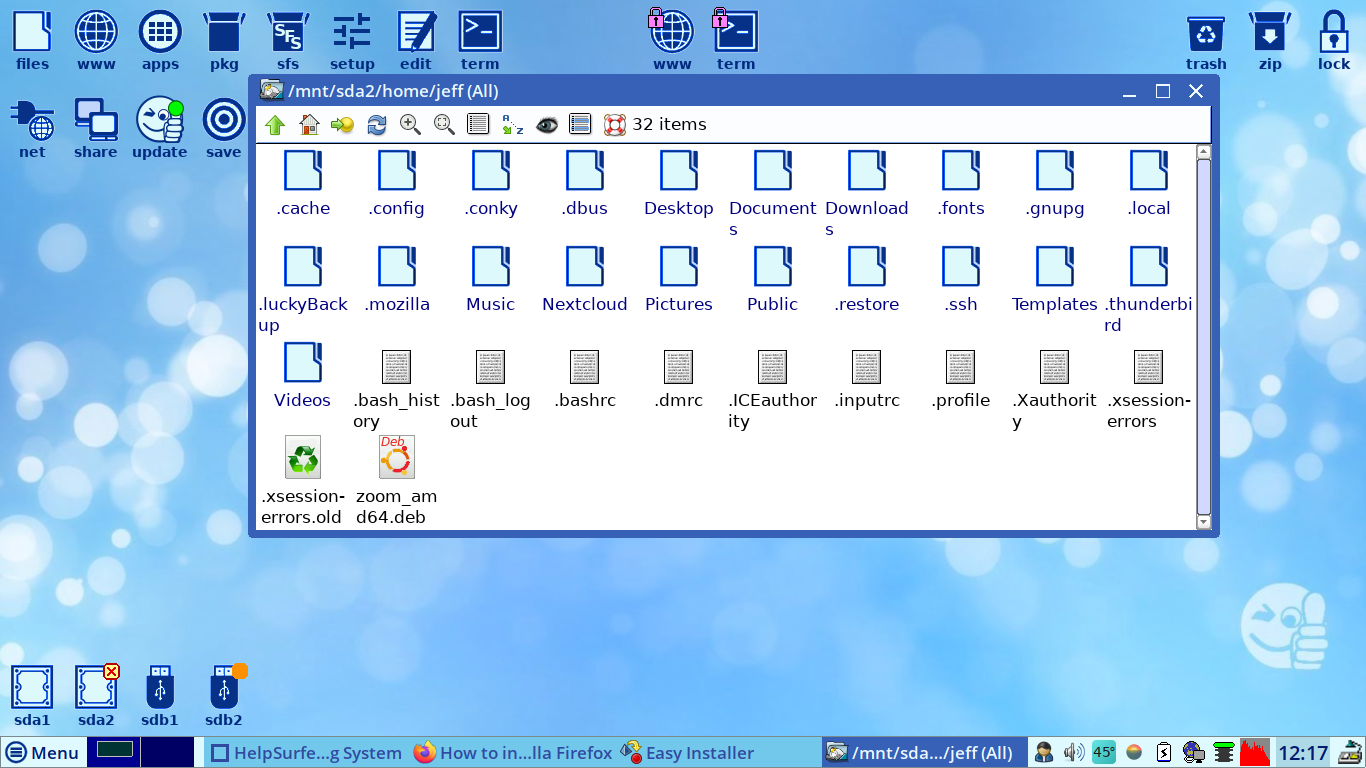
Task: Open the lifebuoy help icon
Action: click(614, 124)
